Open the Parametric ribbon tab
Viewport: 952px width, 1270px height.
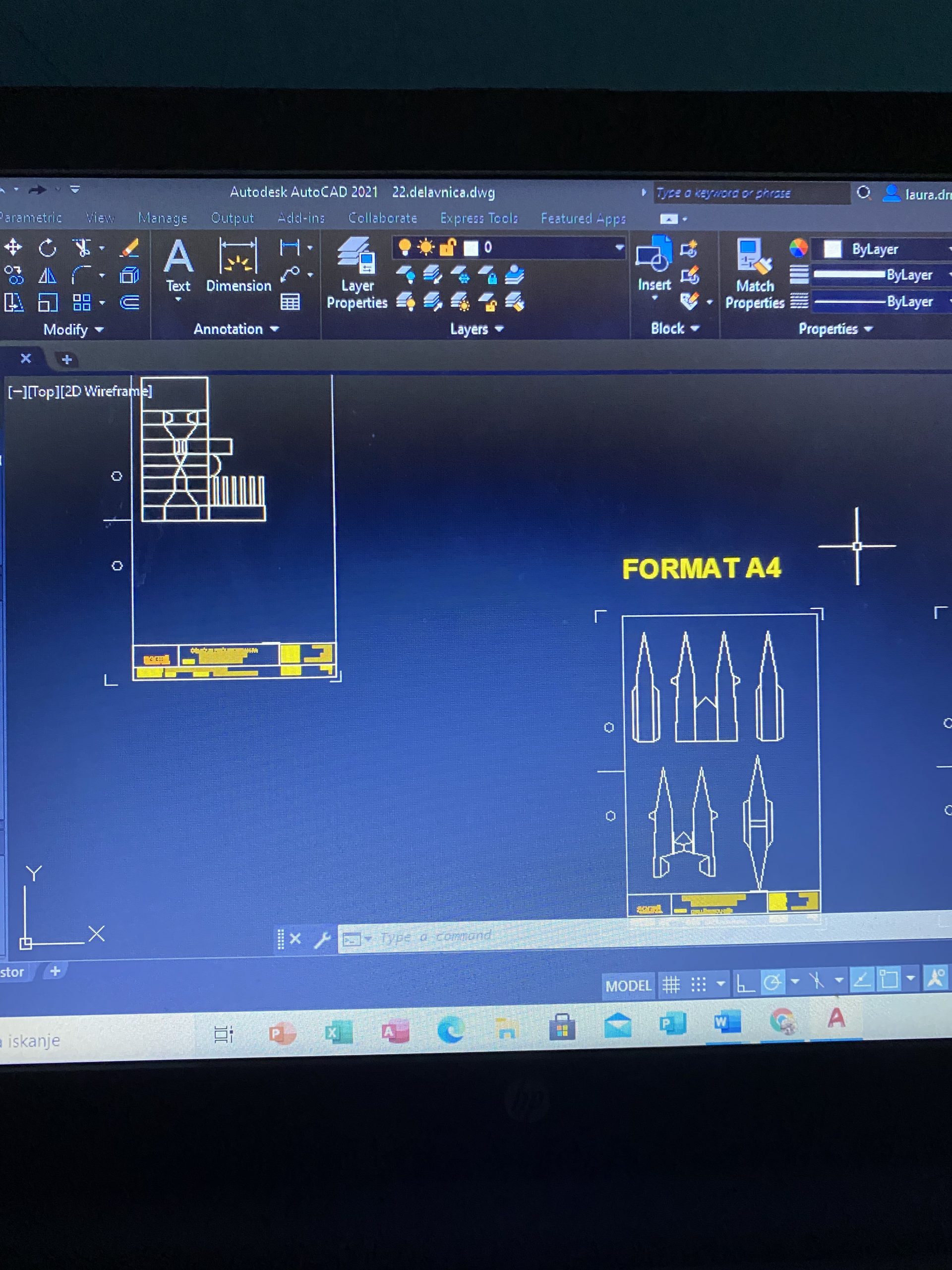pos(30,218)
